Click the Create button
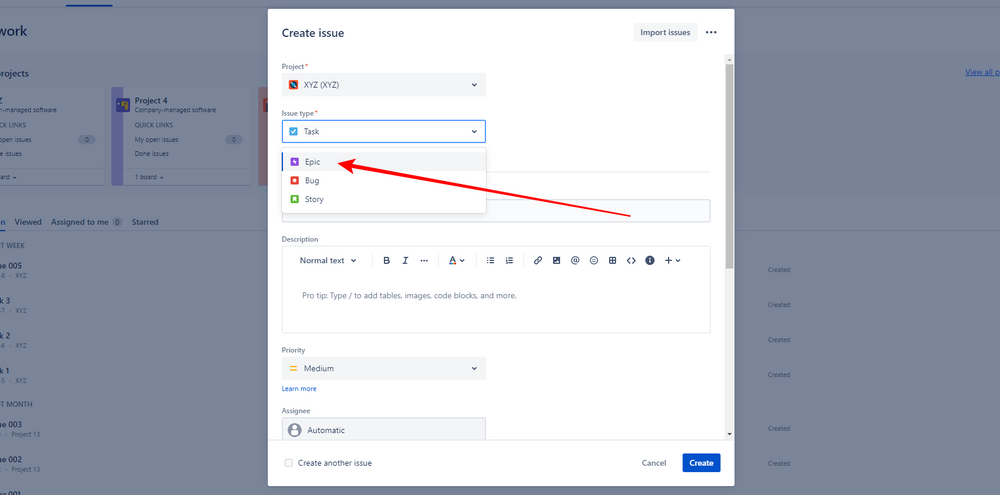The height and width of the screenshot is (495, 1000). point(701,463)
